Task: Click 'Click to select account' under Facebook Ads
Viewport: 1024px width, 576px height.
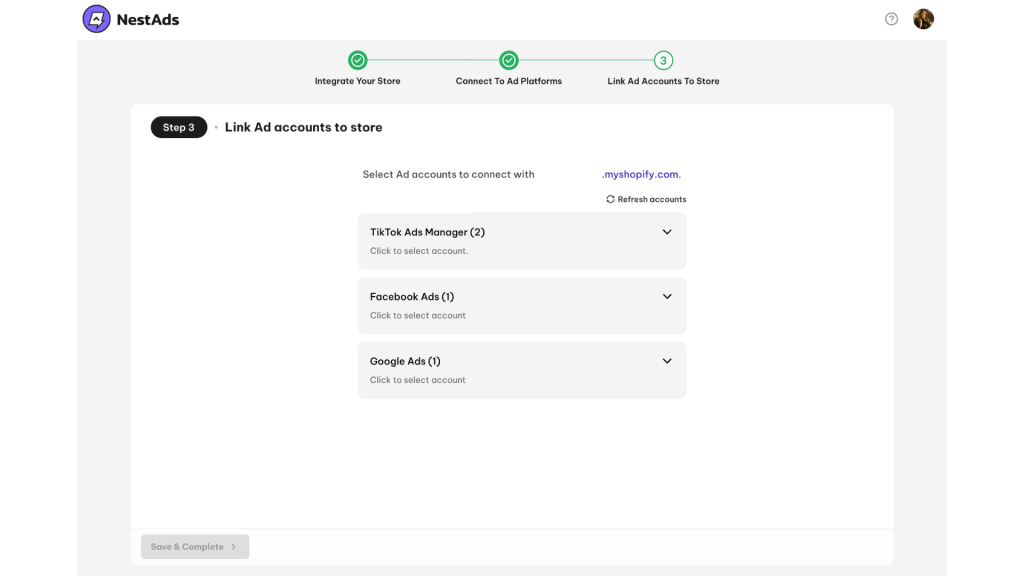Action: 418,315
